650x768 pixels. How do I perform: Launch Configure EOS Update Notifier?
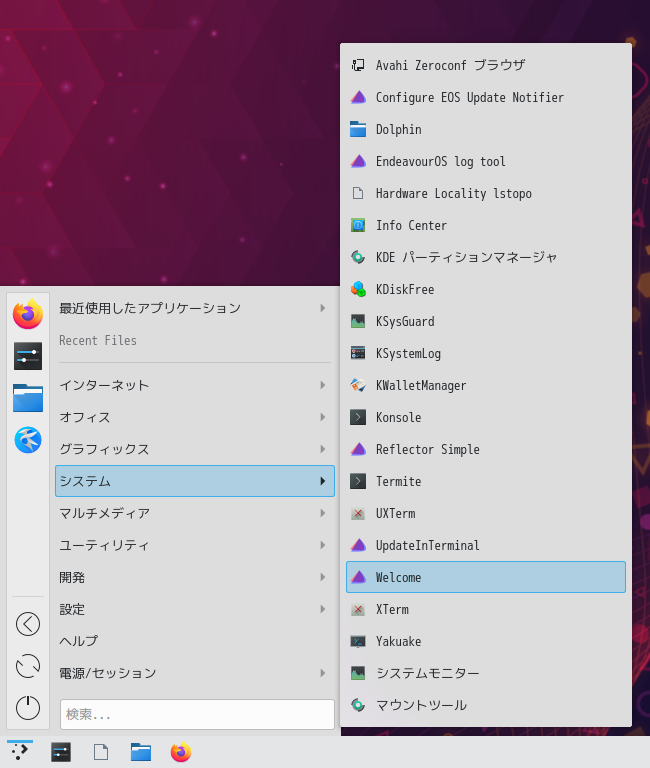pos(486,97)
